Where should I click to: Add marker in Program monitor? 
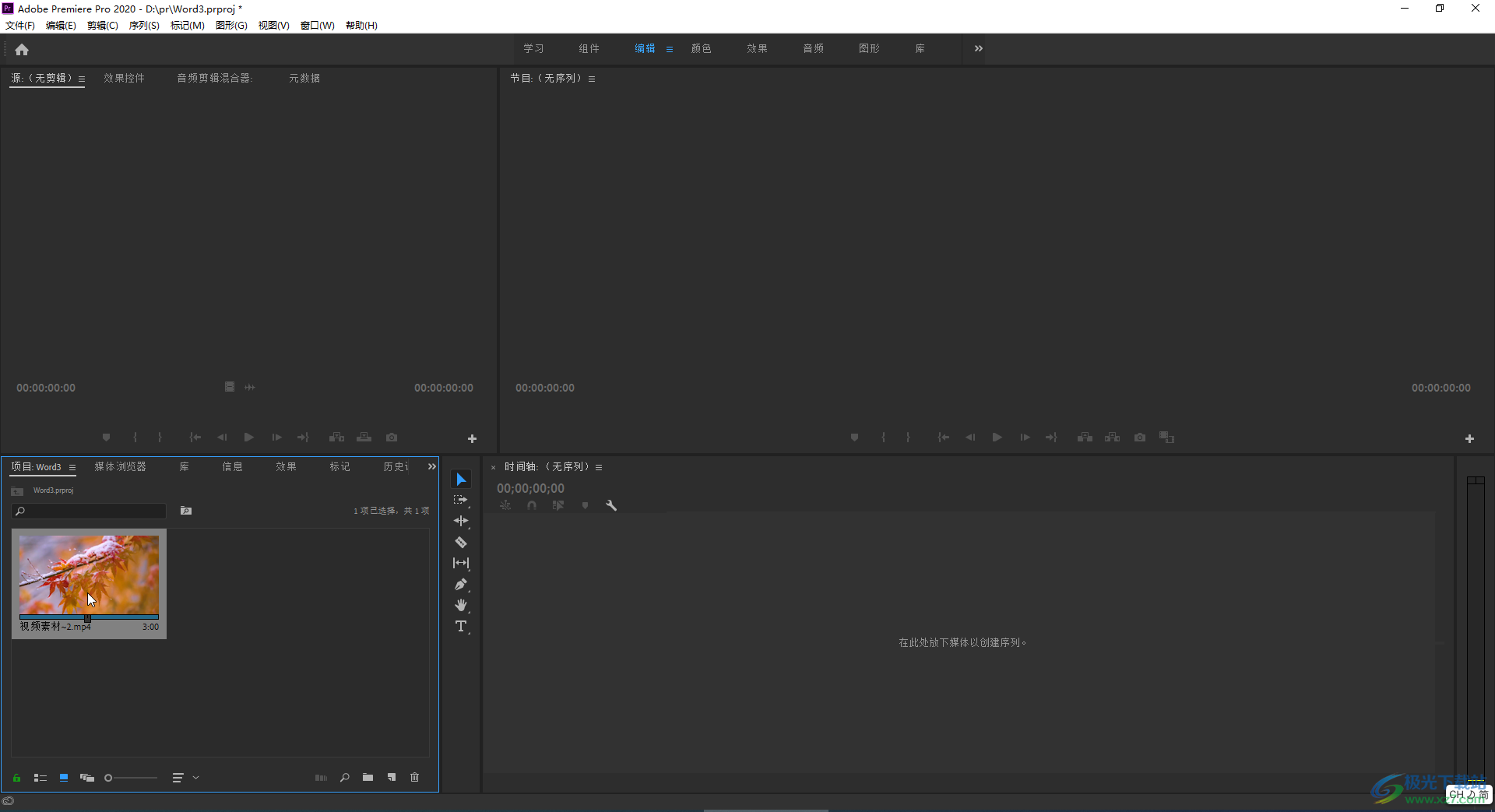tap(854, 438)
